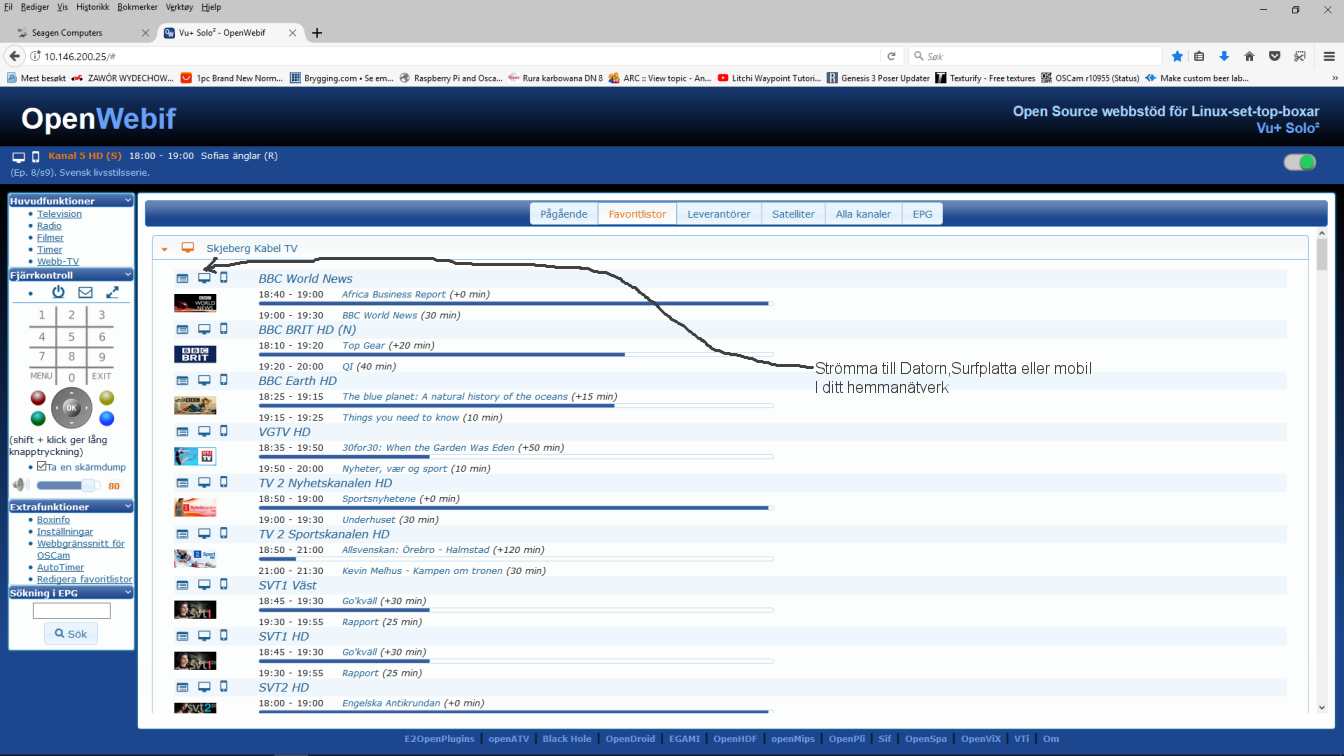Viewport: 1344px width, 756px height.
Task: Collapse the Extrafunktioner panel
Action: [x=128, y=507]
